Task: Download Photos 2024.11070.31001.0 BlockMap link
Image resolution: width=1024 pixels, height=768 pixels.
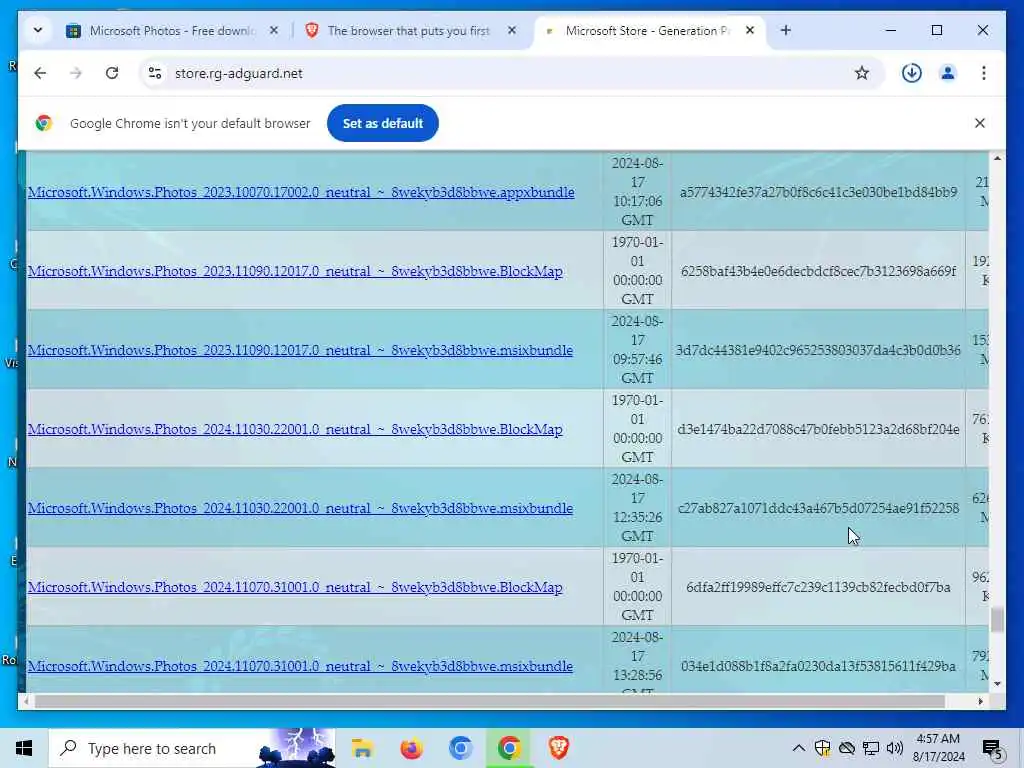Action: 295,587
